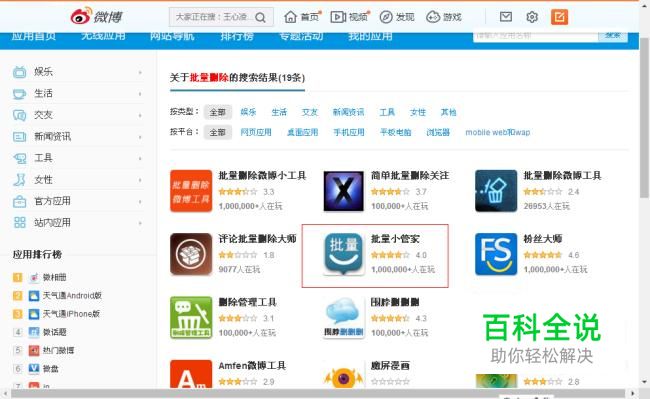Click the search magnifier icon in the top bar
Viewport: 650px width, 399px height.
260,17
